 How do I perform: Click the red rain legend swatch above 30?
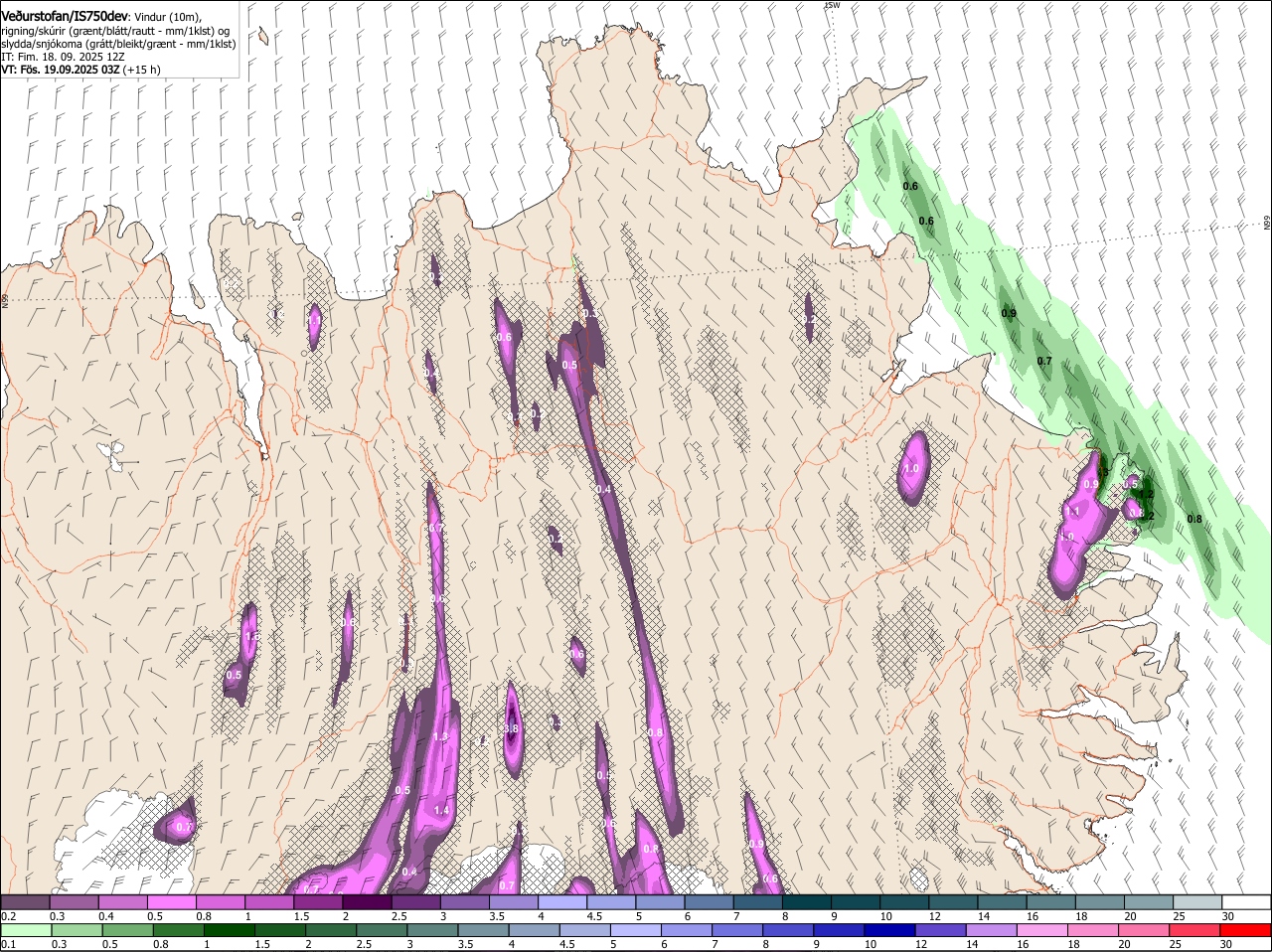tap(1246, 930)
